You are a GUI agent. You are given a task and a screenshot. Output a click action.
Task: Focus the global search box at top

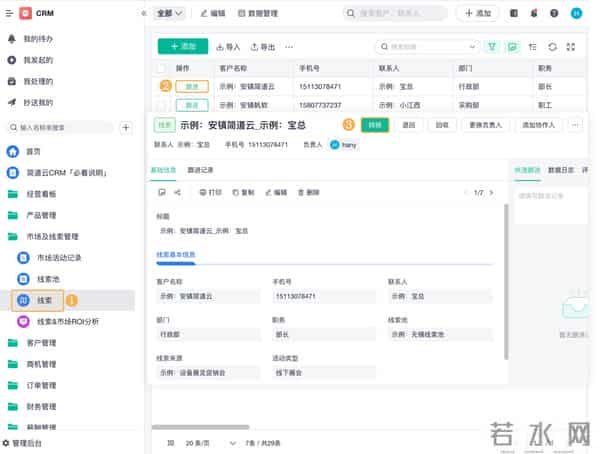tap(395, 13)
